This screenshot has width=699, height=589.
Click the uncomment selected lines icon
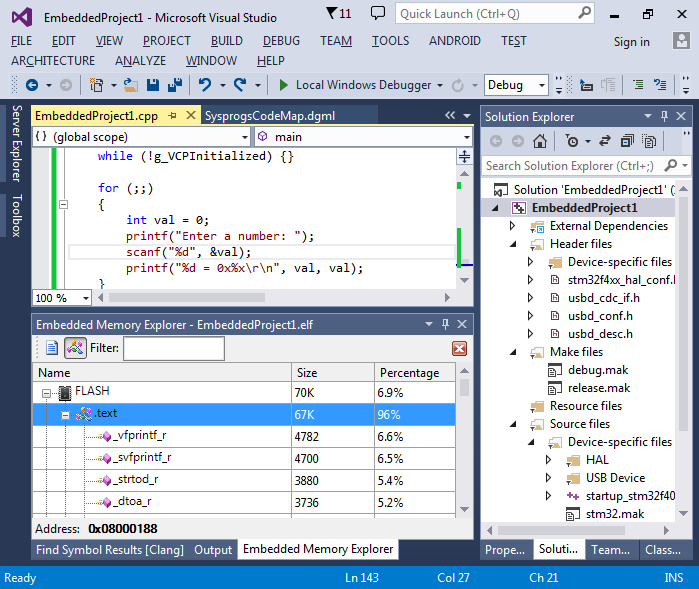[x=660, y=85]
